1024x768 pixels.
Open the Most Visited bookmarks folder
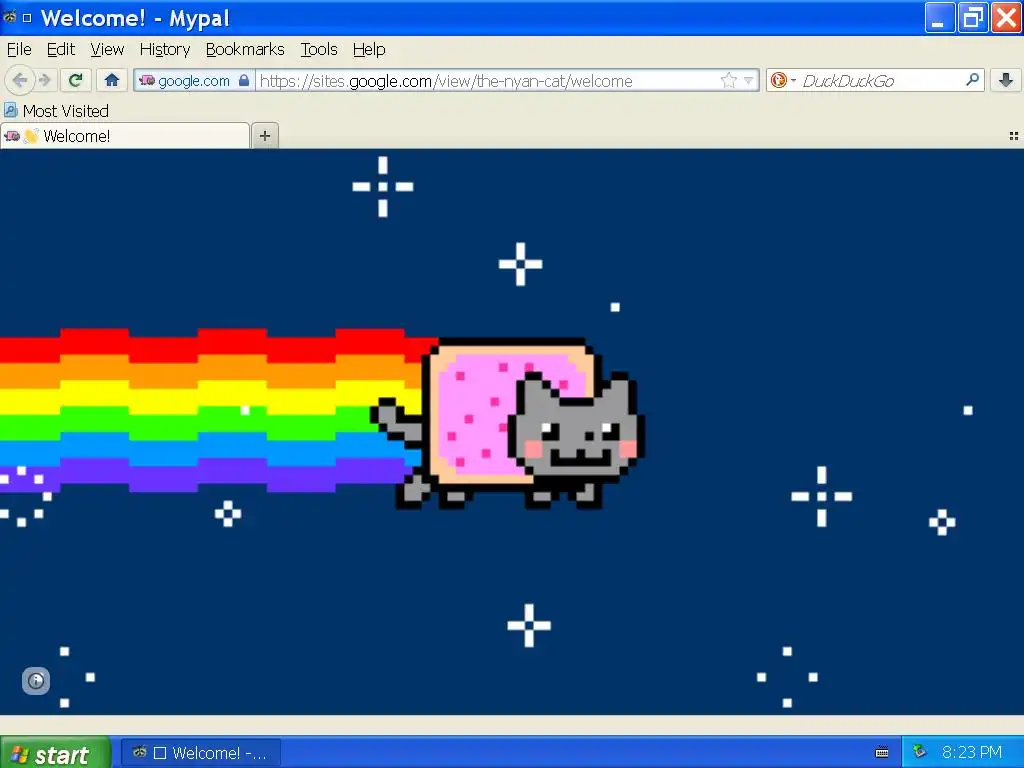coord(56,111)
